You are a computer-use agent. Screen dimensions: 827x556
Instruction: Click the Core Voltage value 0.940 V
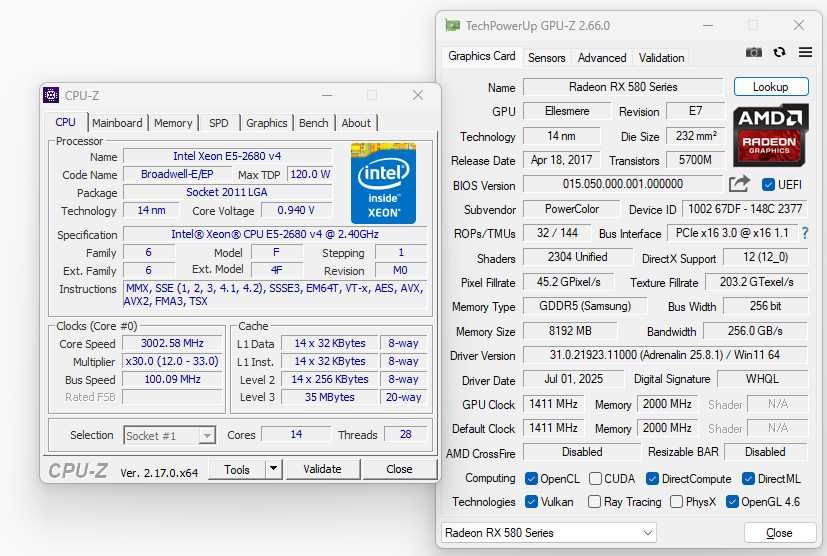pyautogui.click(x=296, y=210)
